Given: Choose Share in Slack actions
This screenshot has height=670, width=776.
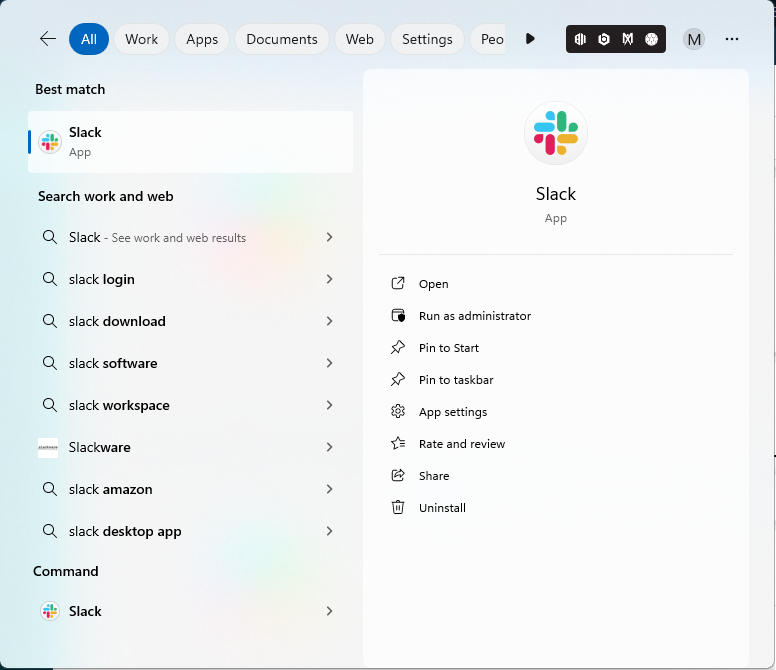Looking at the screenshot, I should (434, 476).
